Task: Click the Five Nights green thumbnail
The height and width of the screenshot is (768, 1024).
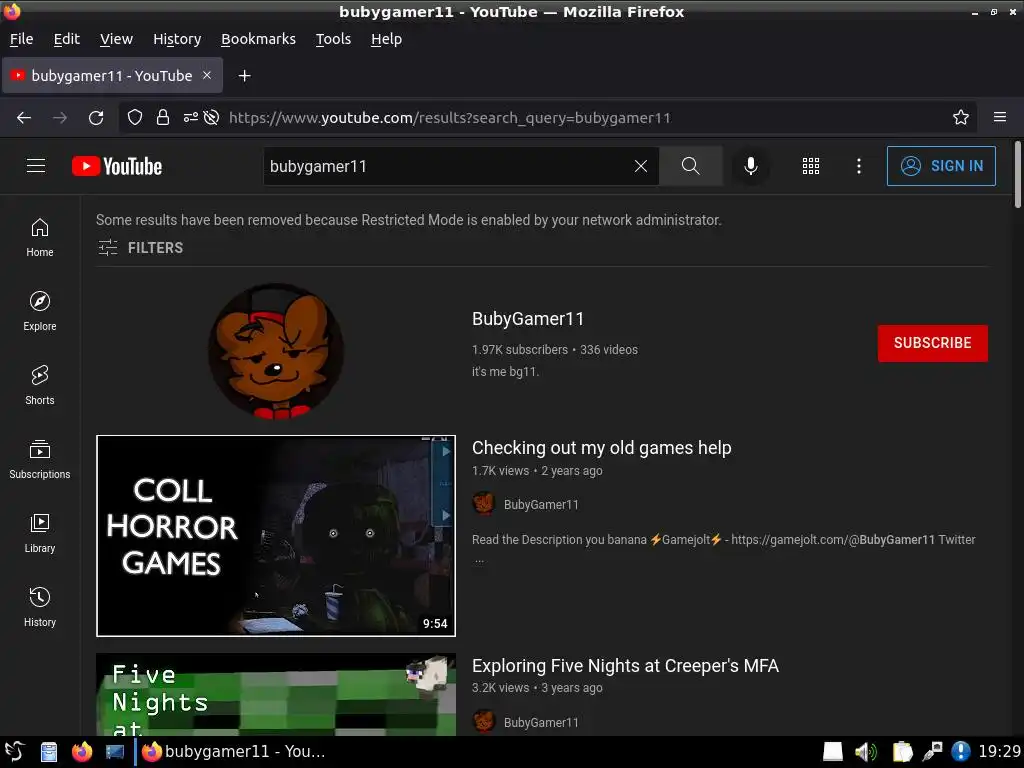Action: pyautogui.click(x=276, y=694)
